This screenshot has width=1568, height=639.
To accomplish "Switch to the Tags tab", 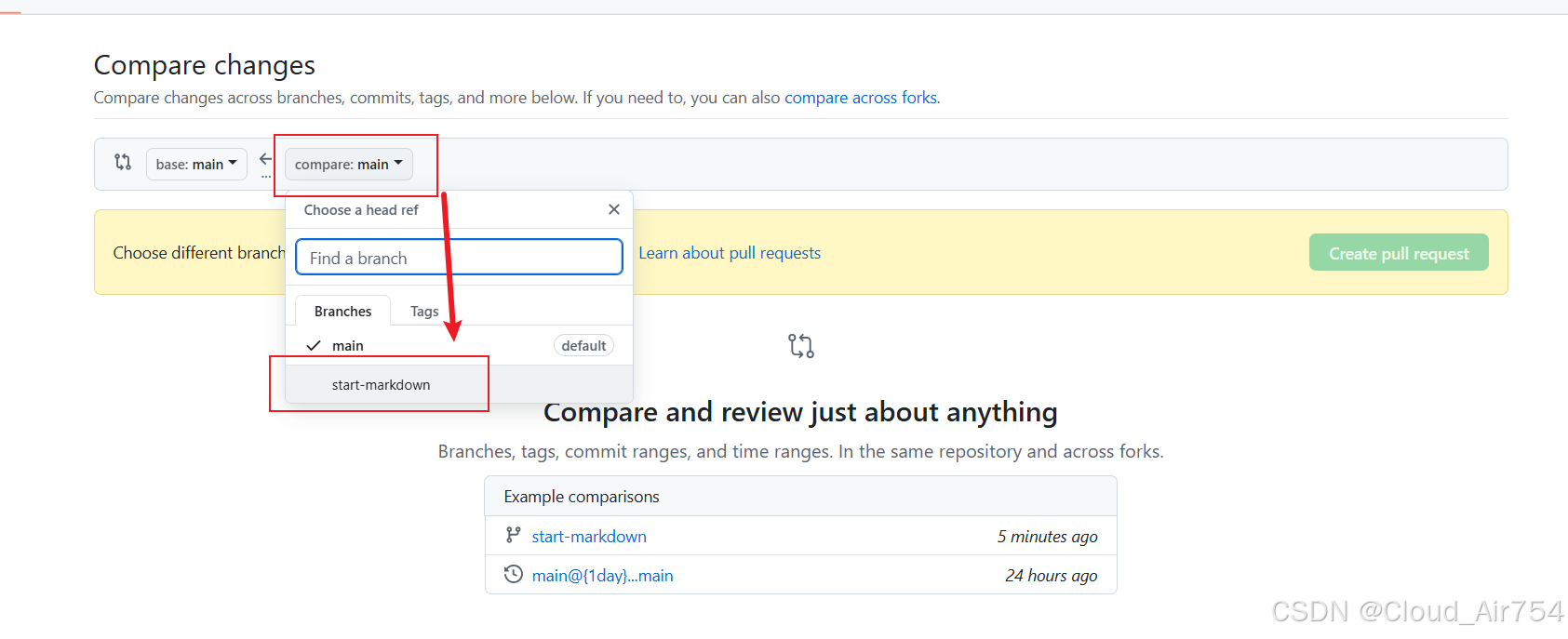I will [x=424, y=311].
